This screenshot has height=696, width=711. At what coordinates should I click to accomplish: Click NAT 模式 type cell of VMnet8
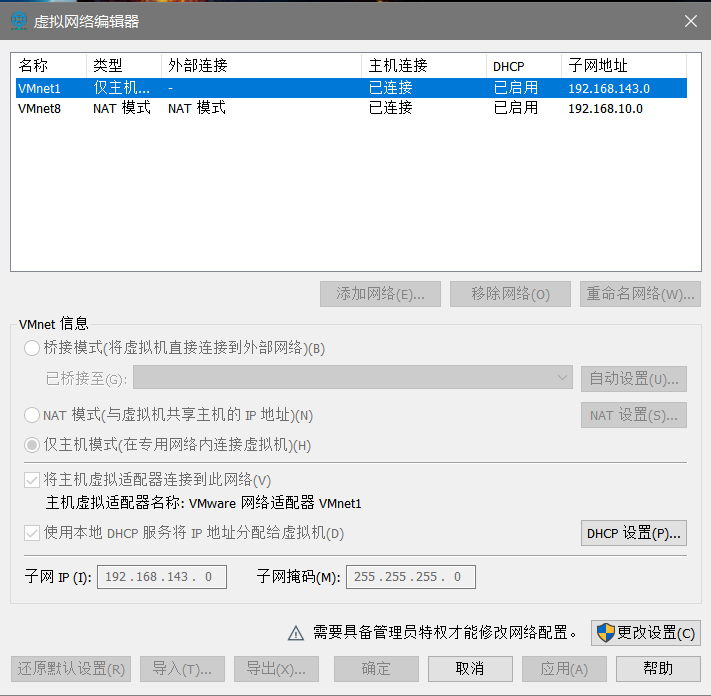122,108
